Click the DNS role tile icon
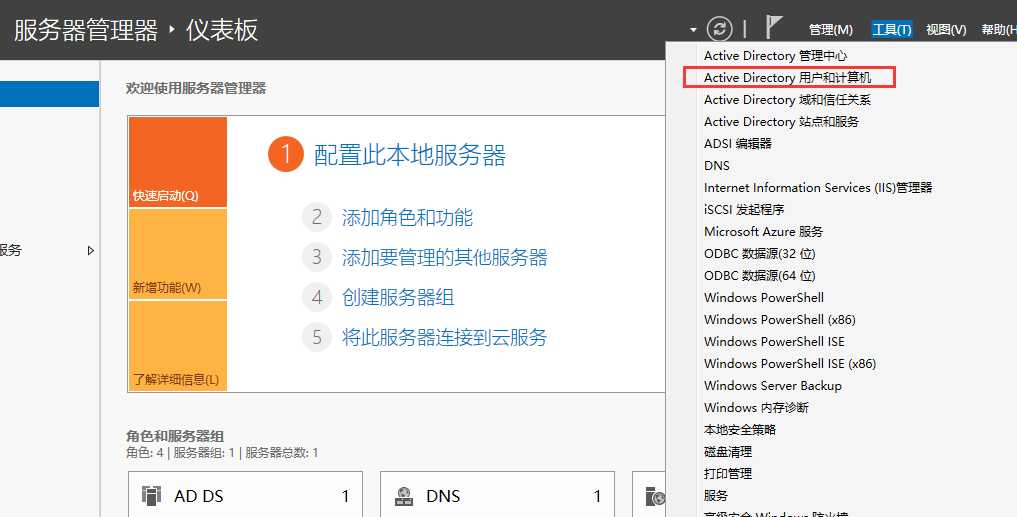The height and width of the screenshot is (517, 1017). coord(404,496)
